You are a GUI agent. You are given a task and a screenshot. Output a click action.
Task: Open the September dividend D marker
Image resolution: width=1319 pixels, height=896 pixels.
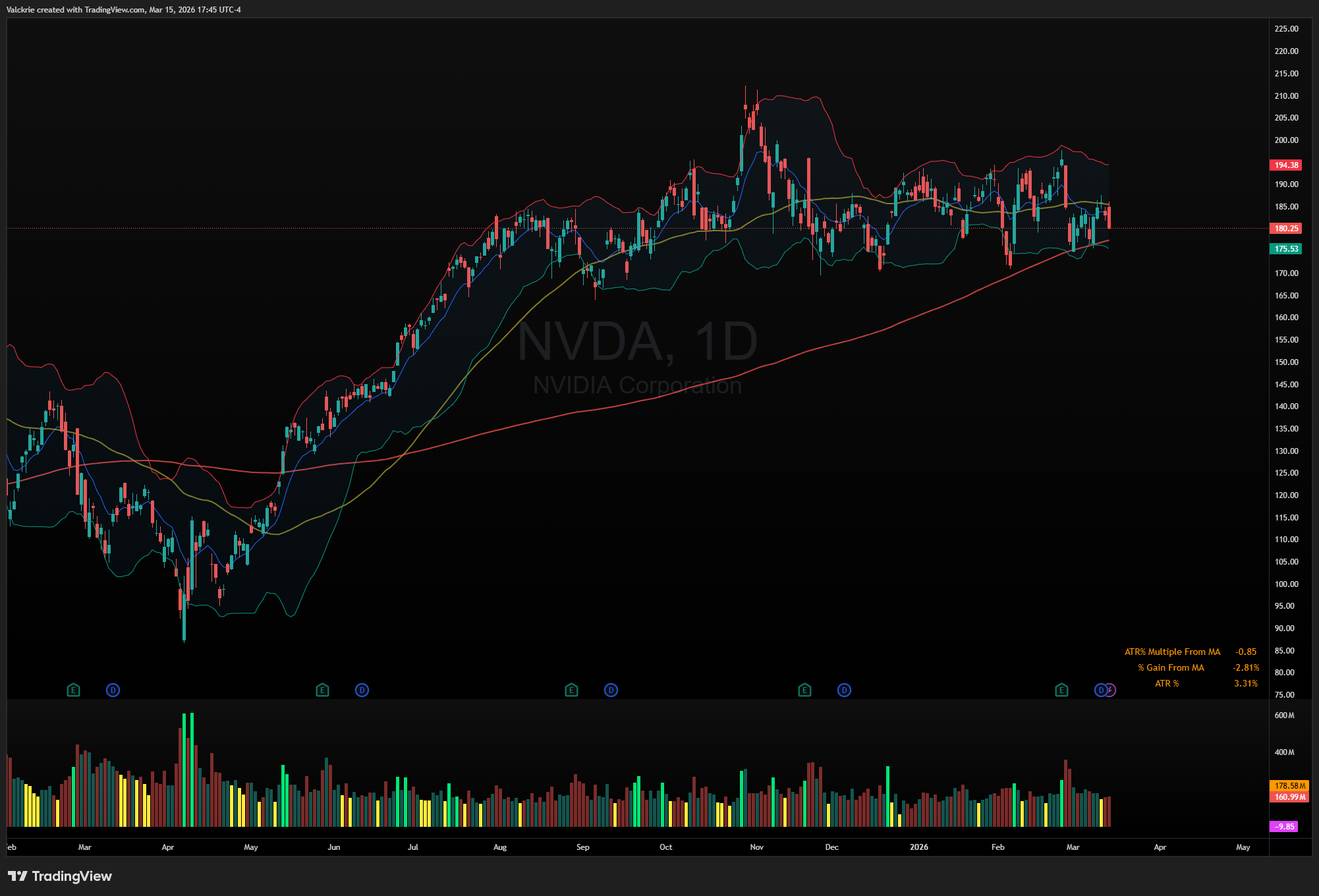tap(611, 690)
